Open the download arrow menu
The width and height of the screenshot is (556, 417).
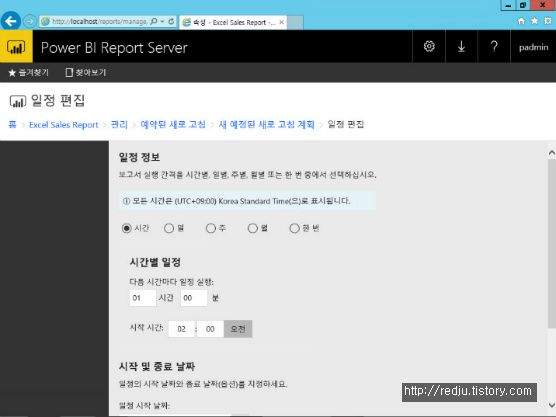pyautogui.click(x=461, y=46)
